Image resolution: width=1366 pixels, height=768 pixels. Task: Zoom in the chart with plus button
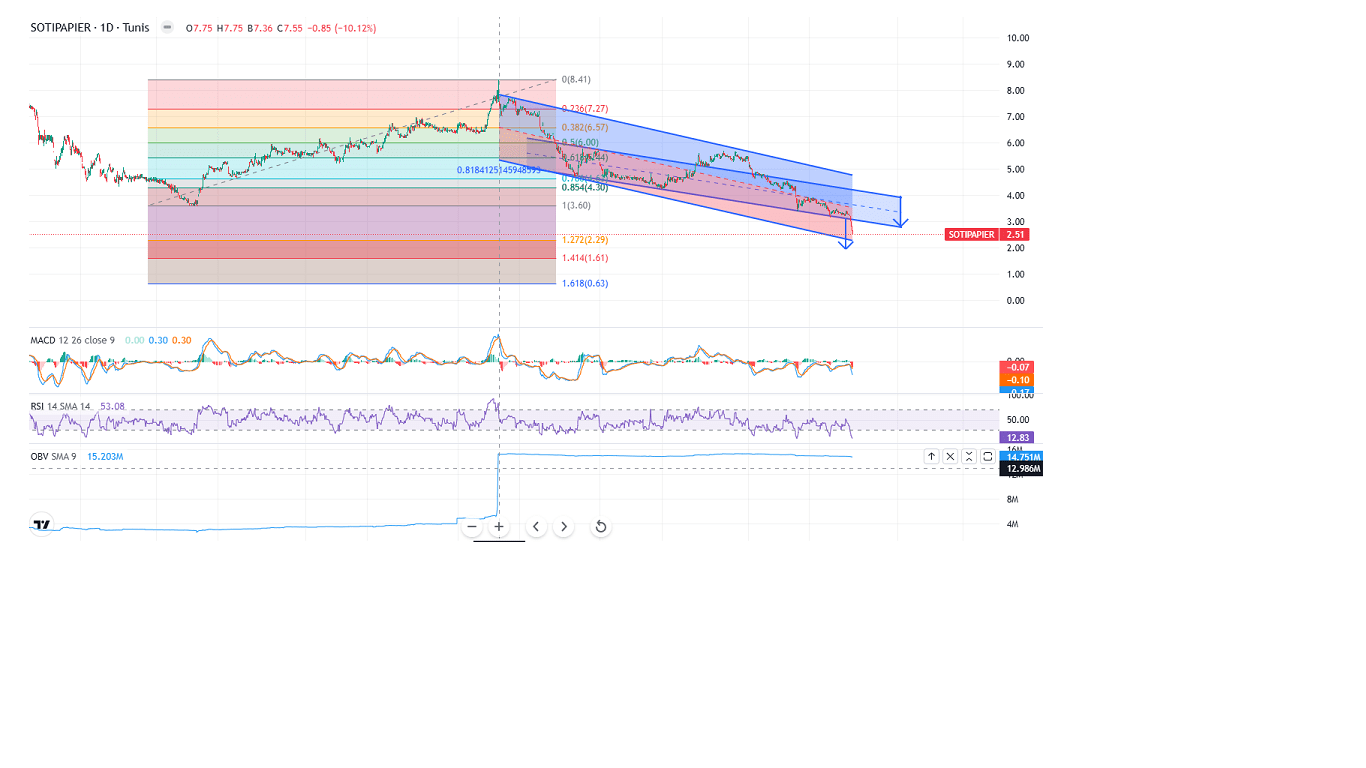click(499, 527)
